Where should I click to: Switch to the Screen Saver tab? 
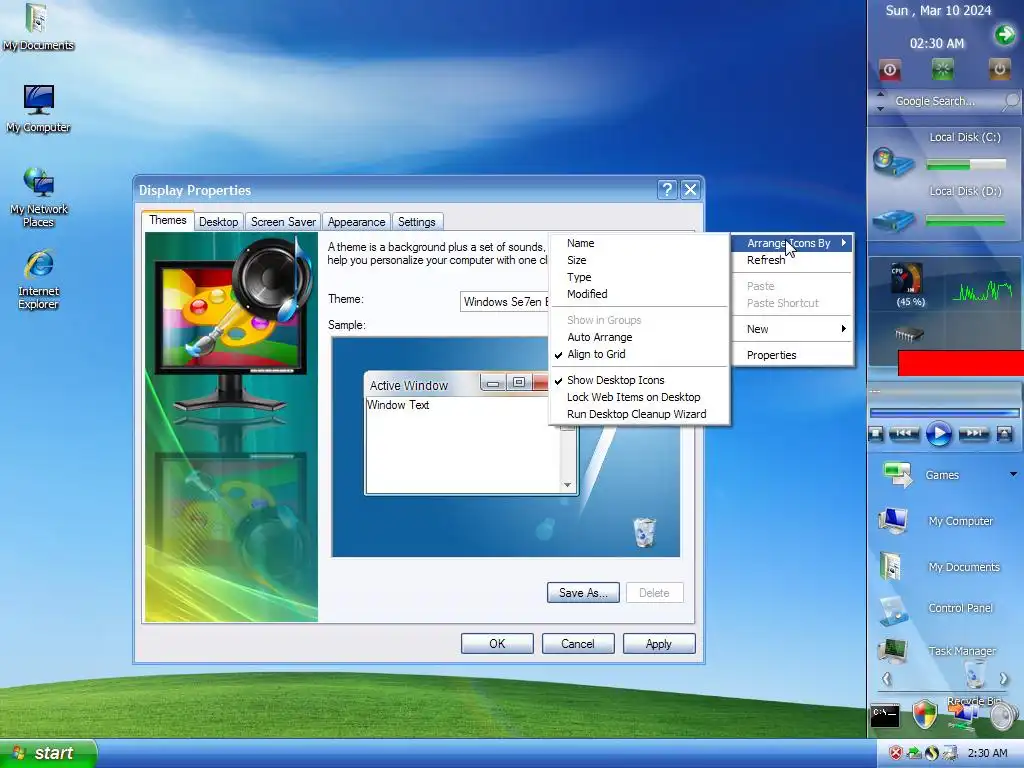283,222
